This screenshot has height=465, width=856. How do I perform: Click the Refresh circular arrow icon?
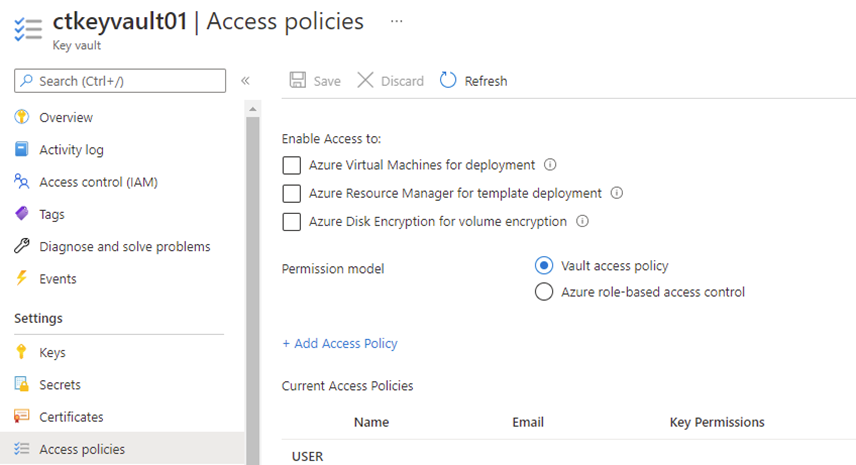click(448, 80)
